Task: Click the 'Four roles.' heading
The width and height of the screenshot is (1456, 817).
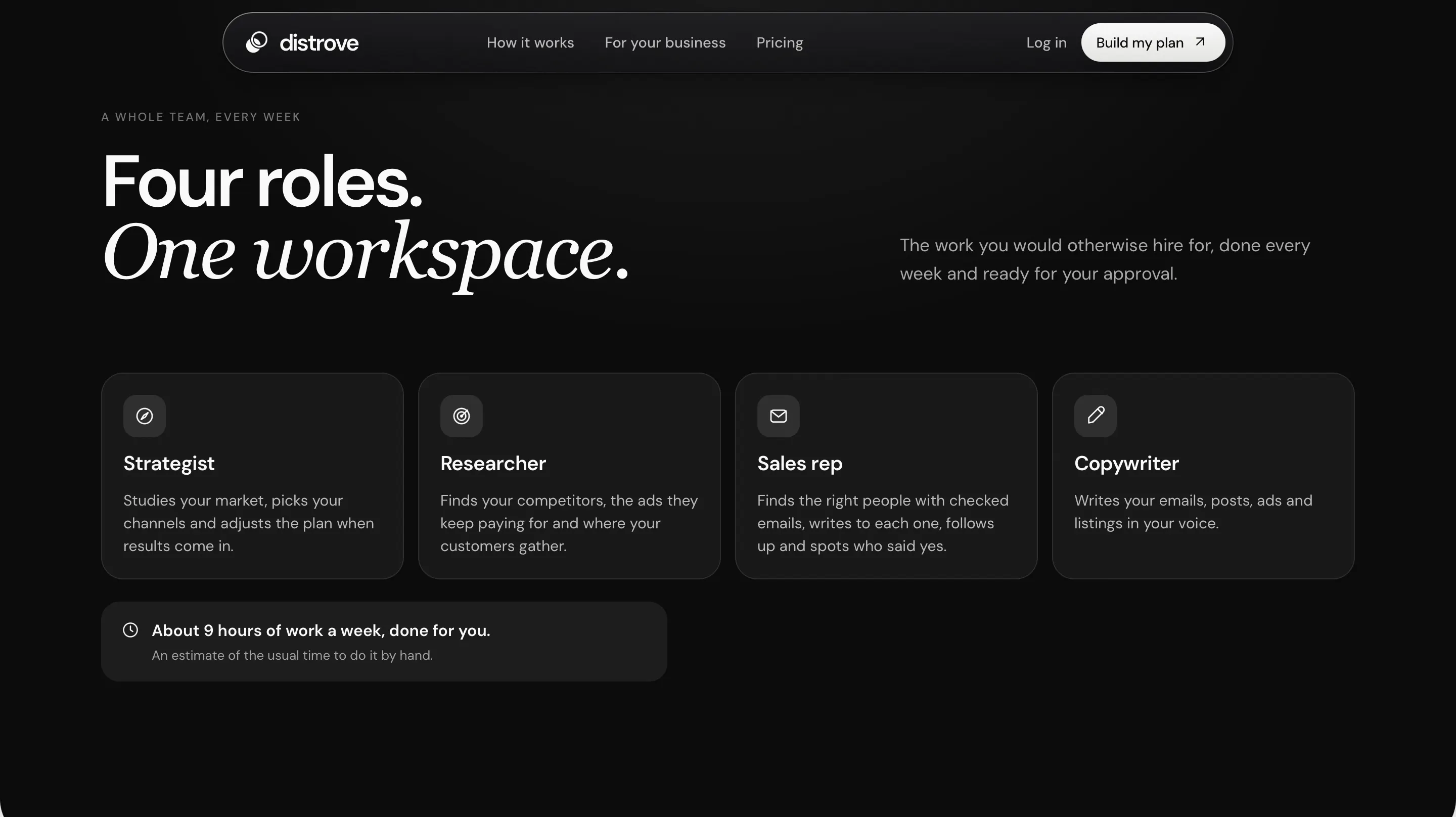Action: click(x=262, y=182)
